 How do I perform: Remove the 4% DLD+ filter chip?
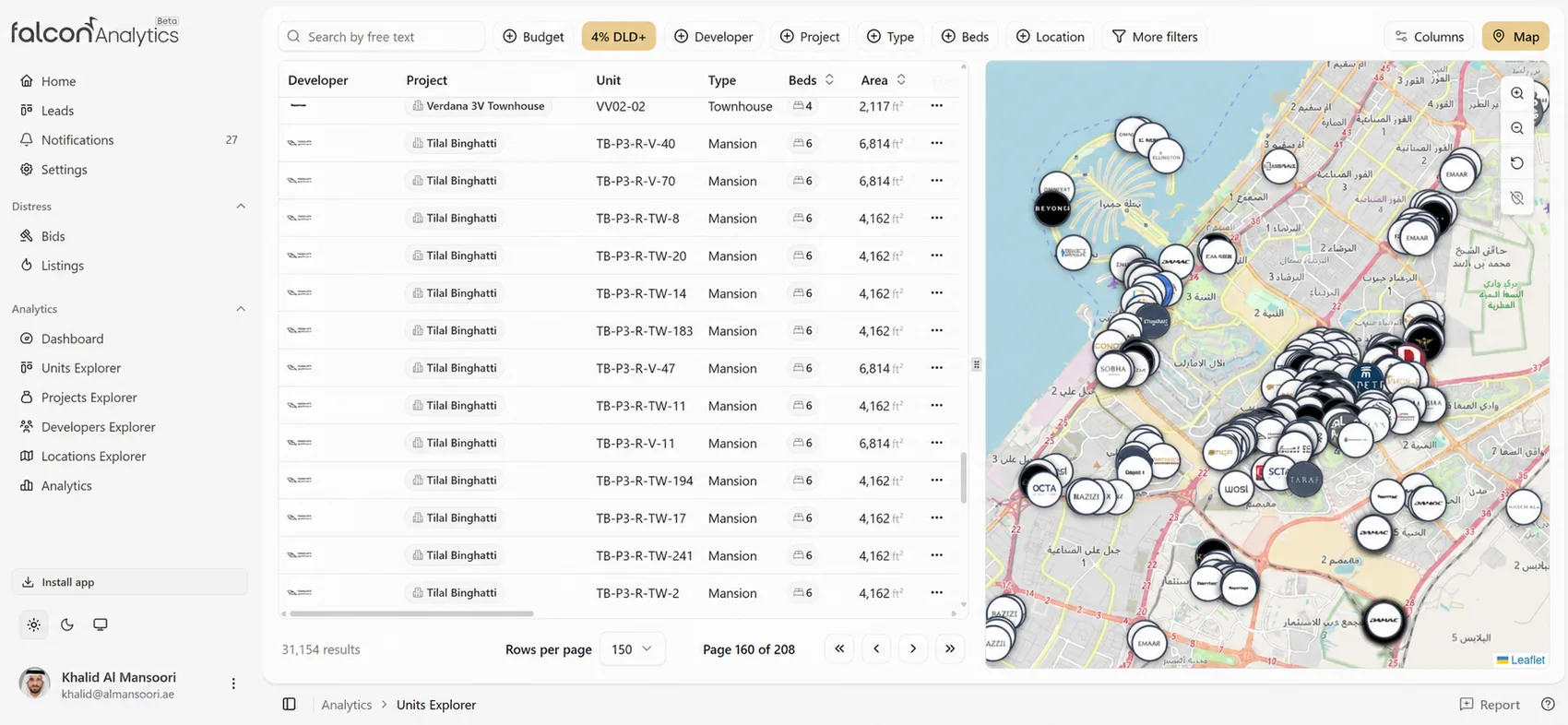pos(618,36)
